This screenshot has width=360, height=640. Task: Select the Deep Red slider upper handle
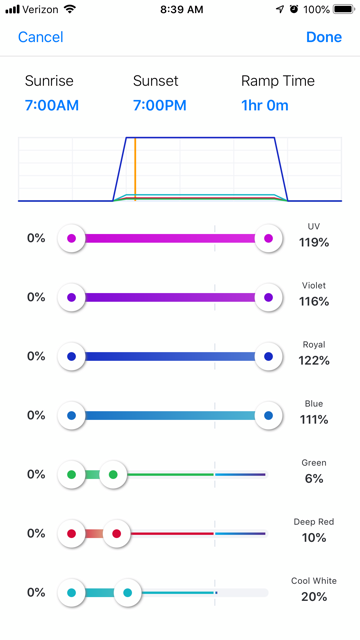116,533
